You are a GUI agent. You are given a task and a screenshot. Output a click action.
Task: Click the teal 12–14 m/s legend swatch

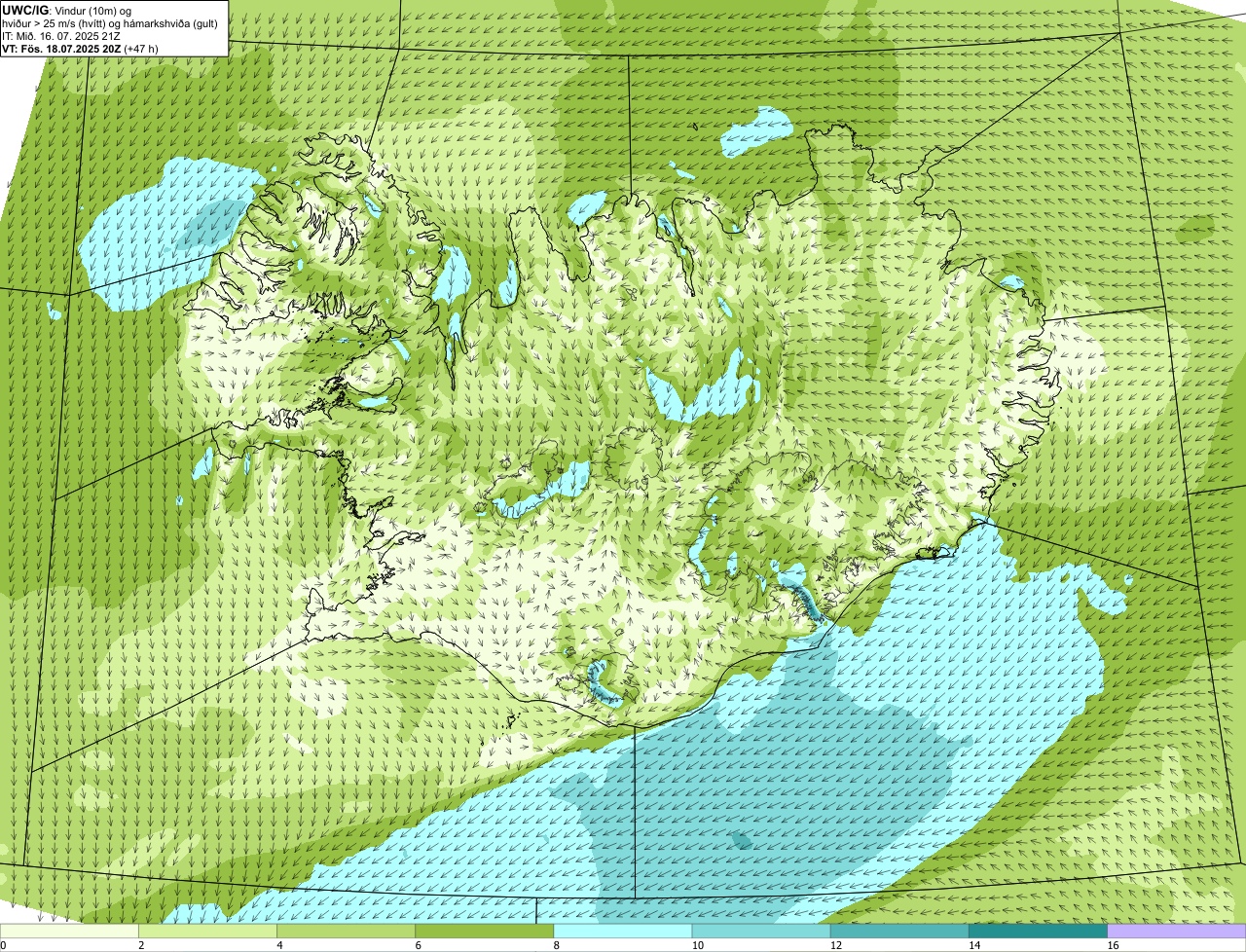click(899, 932)
